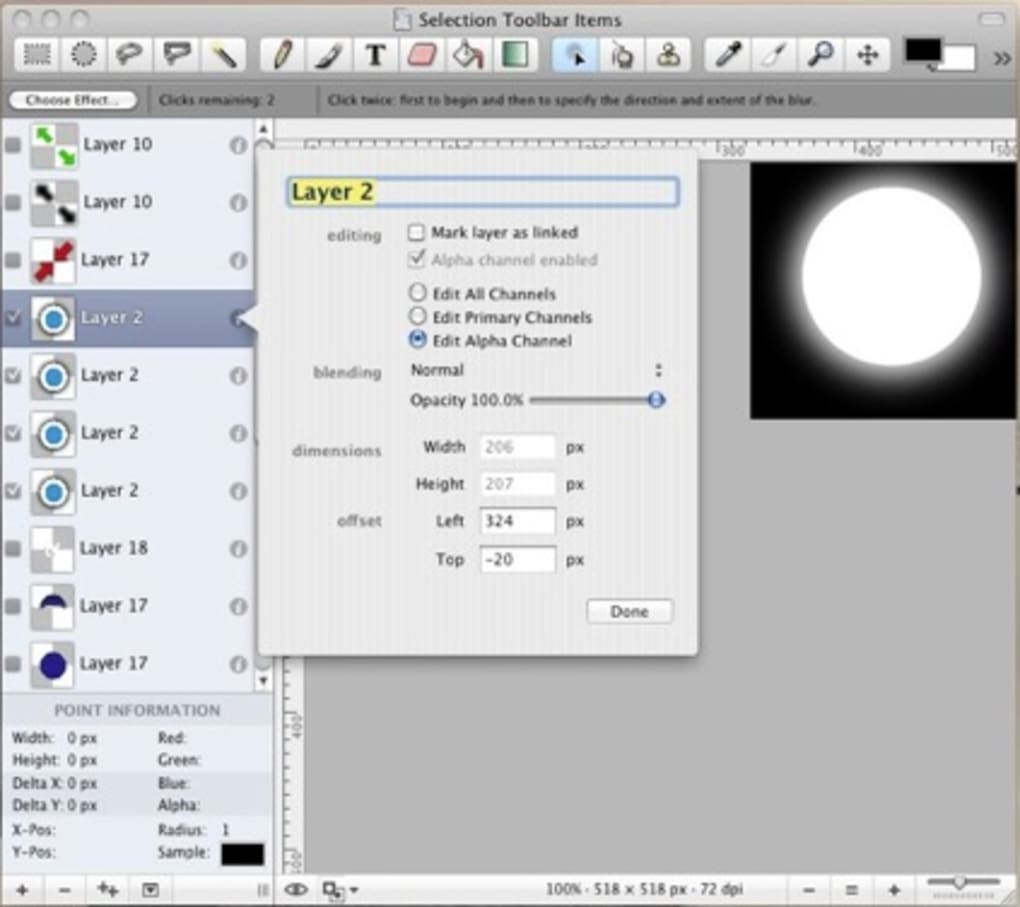Viewport: 1020px width, 907px height.
Task: Show more toolbar items with double chevron
Action: 1002,59
